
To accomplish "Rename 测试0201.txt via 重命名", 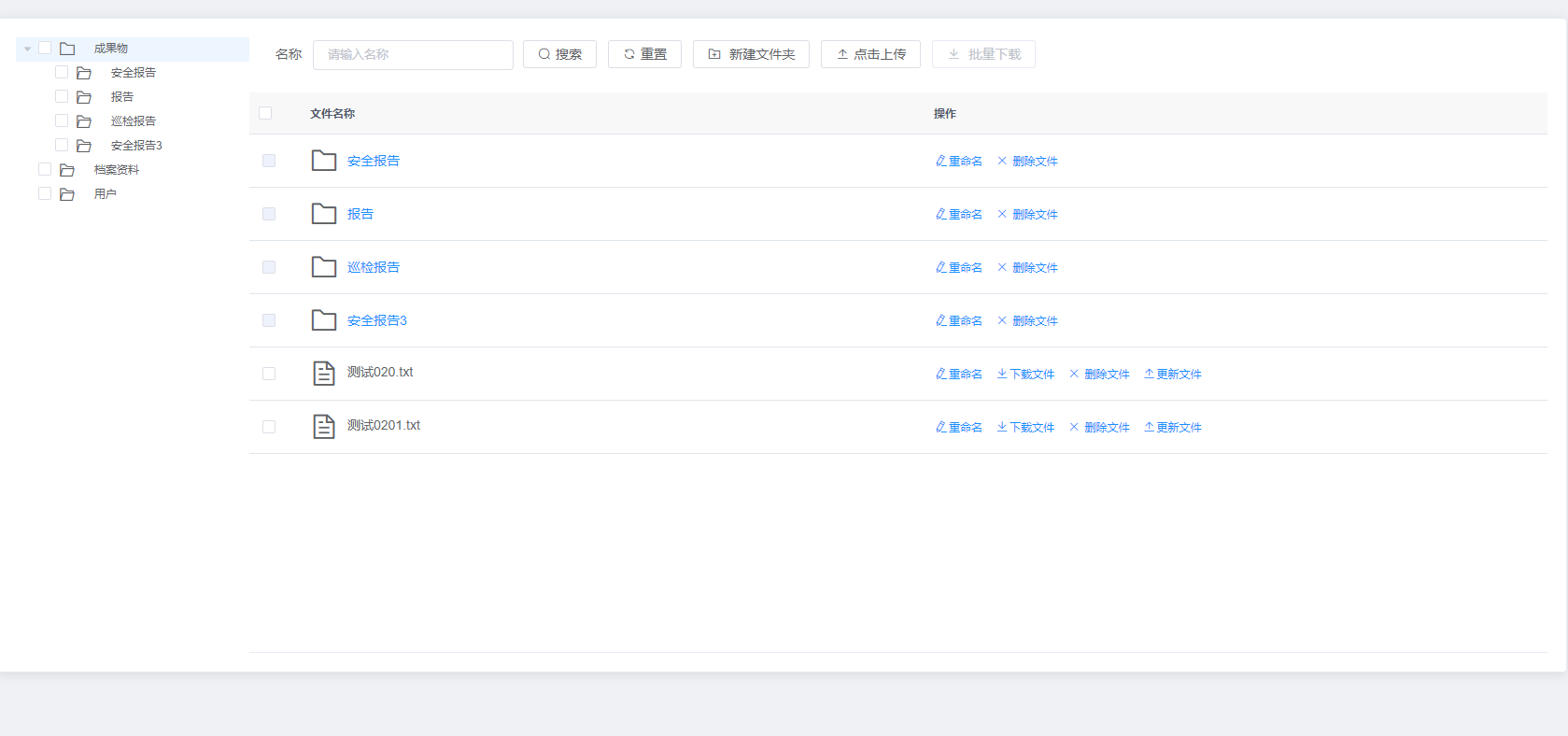I will click(x=959, y=428).
